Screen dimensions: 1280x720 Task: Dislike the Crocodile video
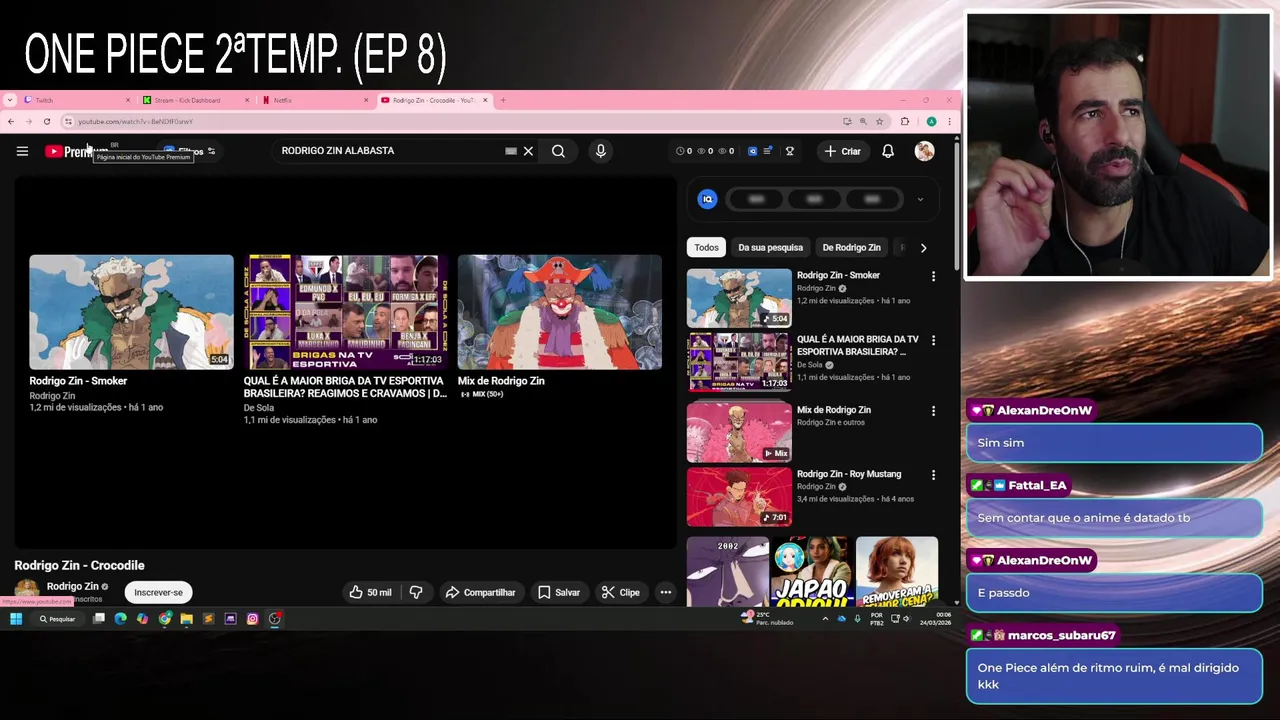coord(416,592)
